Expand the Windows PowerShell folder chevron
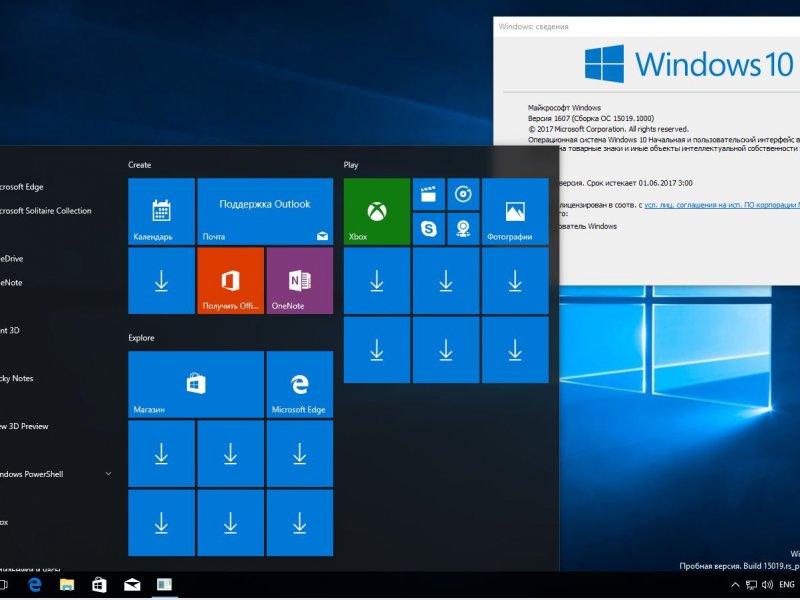Image resolution: width=800 pixels, height=600 pixels. coord(108,474)
